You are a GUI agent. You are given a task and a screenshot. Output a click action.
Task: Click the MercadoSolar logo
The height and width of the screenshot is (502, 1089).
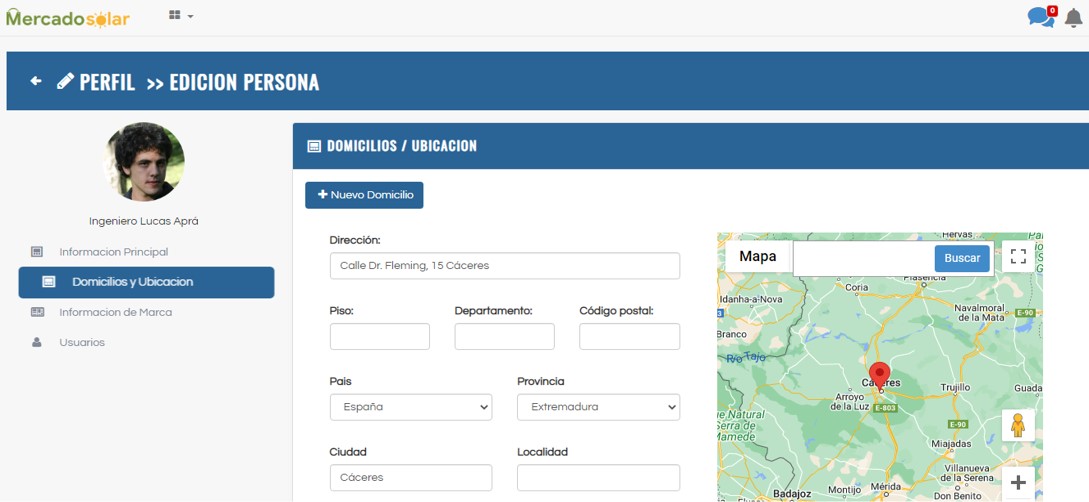tap(67, 17)
